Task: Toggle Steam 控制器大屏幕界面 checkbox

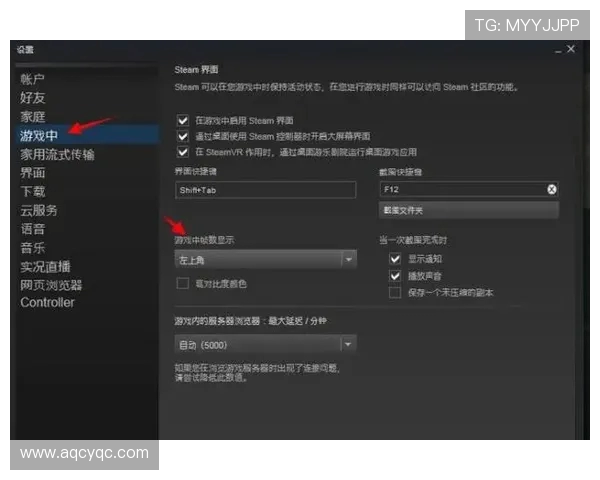Action: coord(183,136)
